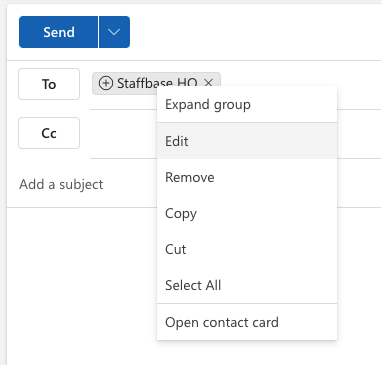Remove the Staffbase HQ recipient with the X

pyautogui.click(x=209, y=82)
